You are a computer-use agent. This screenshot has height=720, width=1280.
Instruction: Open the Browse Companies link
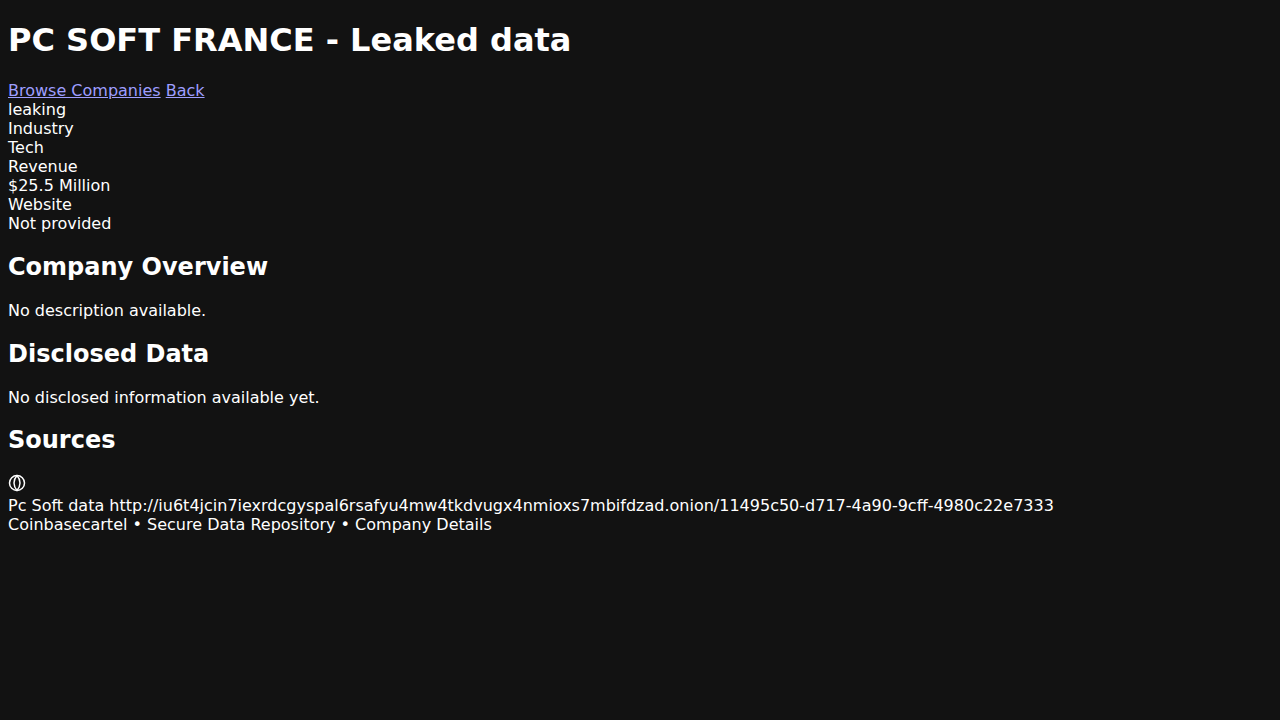84,90
